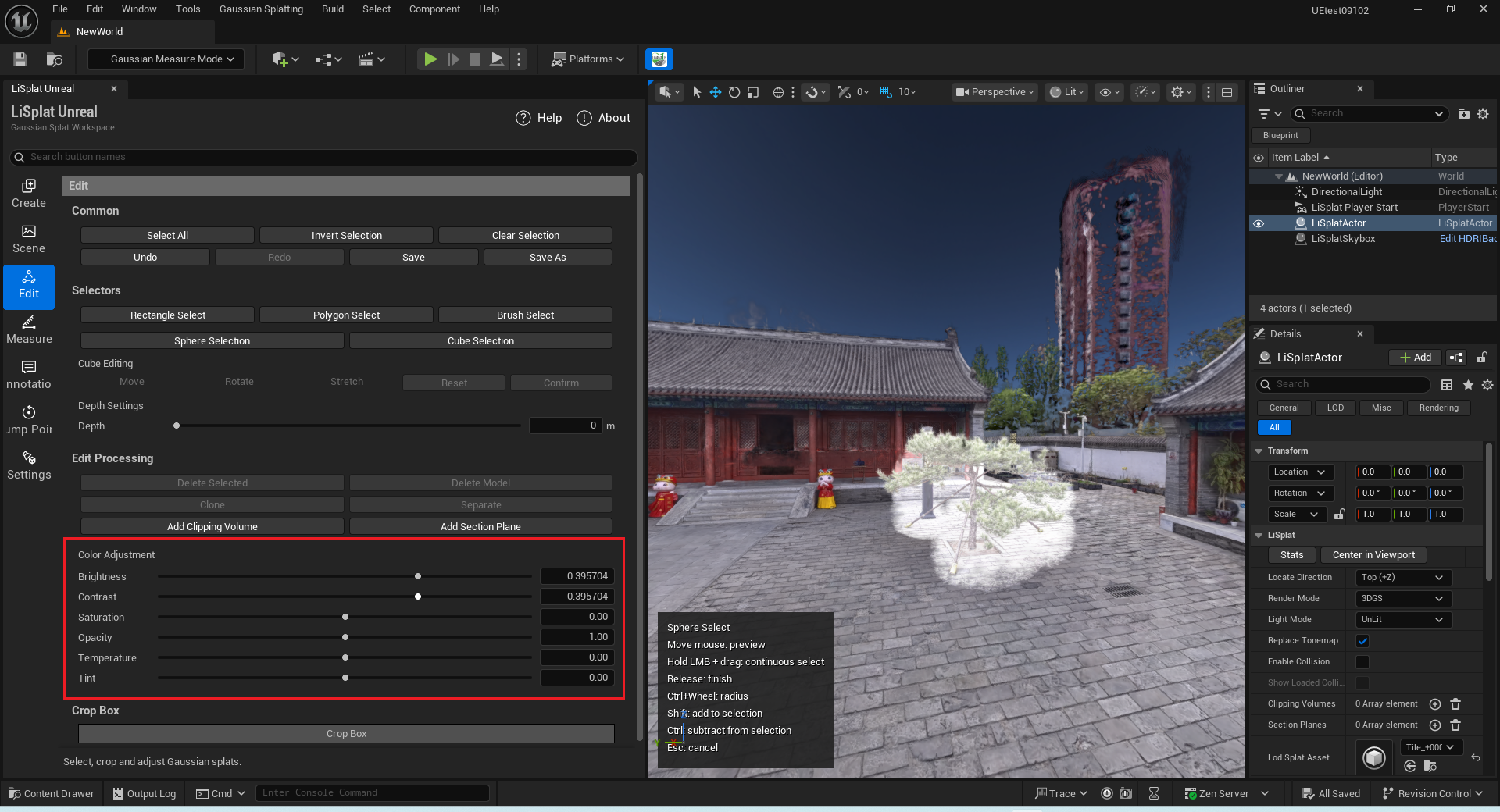This screenshot has width=1500, height=812.
Task: Add element to Clipping Volumes array
Action: pos(1435,704)
